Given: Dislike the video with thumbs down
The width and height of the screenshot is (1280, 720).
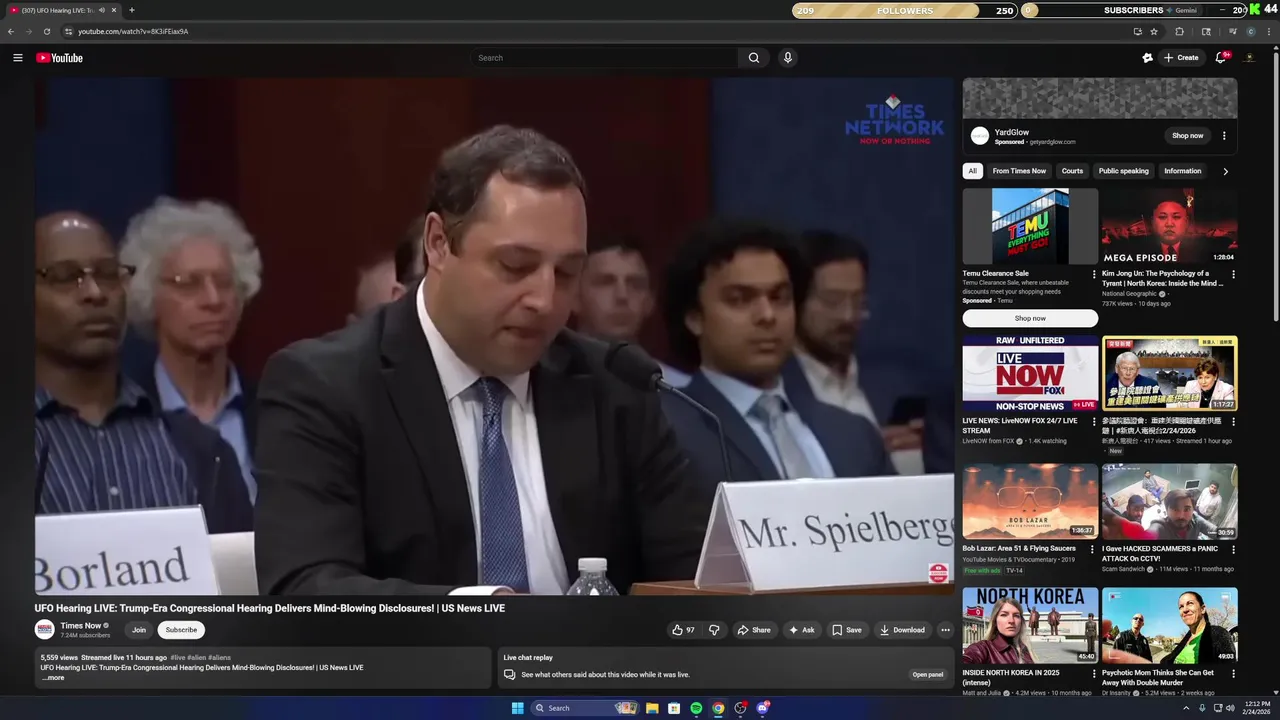Looking at the screenshot, I should (714, 630).
